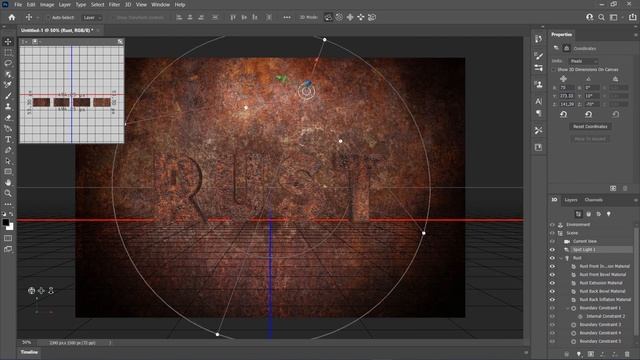Activate Roll 3D Object mode icon

pyautogui.click(x=339, y=18)
